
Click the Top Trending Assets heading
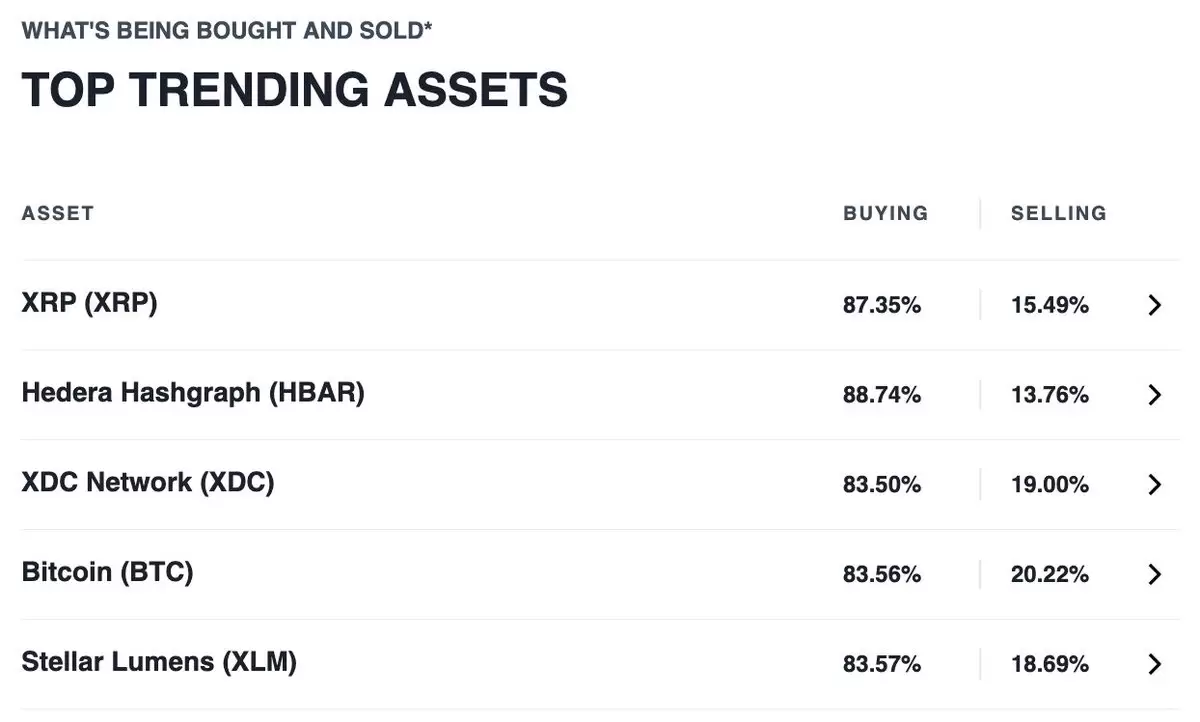pos(295,90)
